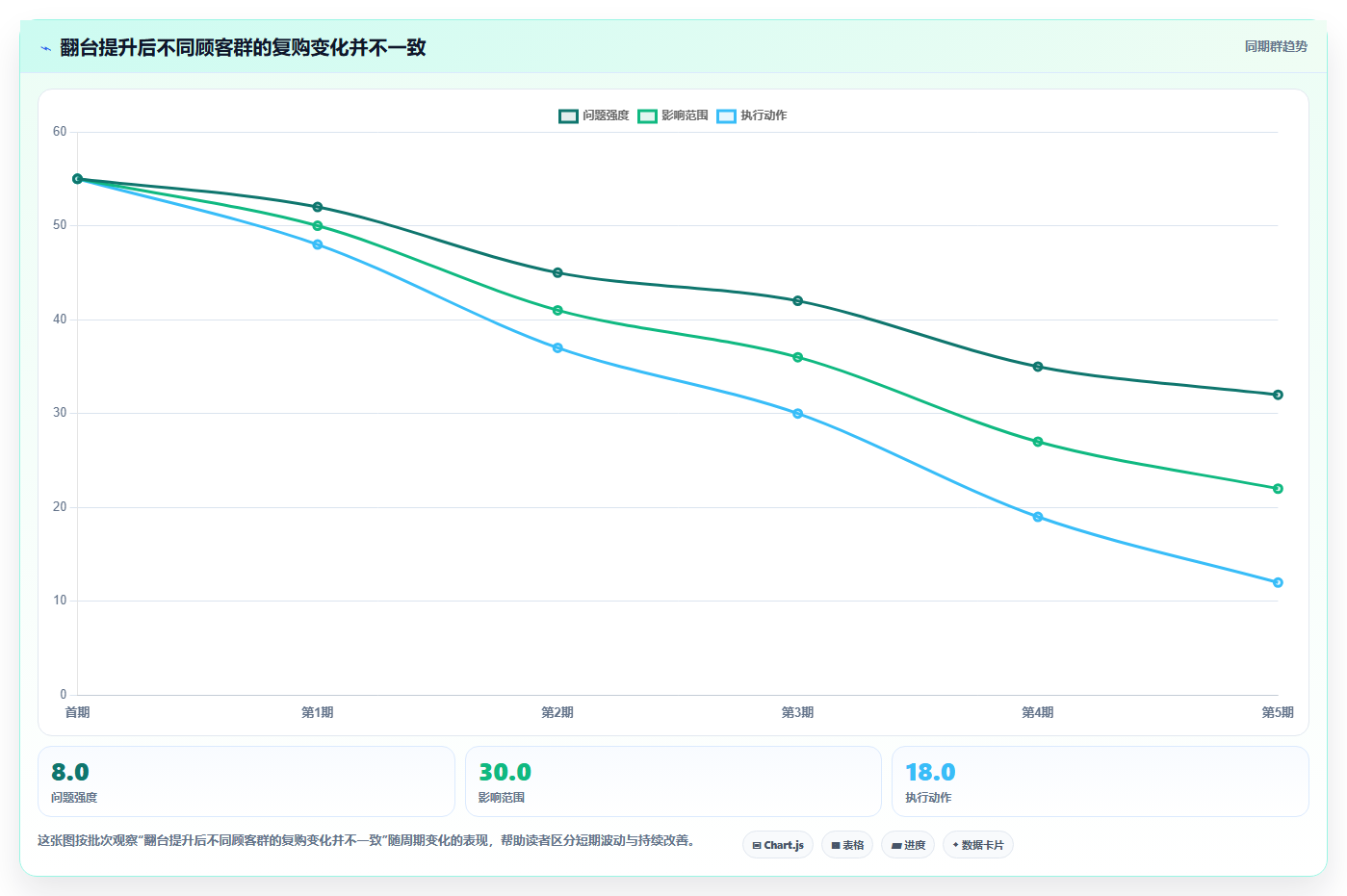Click the shared data point at 首期
Screen dimensions: 1347x896
[78, 179]
